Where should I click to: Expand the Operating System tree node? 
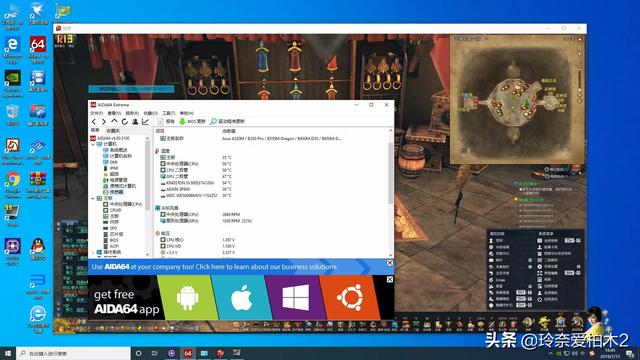point(93,253)
